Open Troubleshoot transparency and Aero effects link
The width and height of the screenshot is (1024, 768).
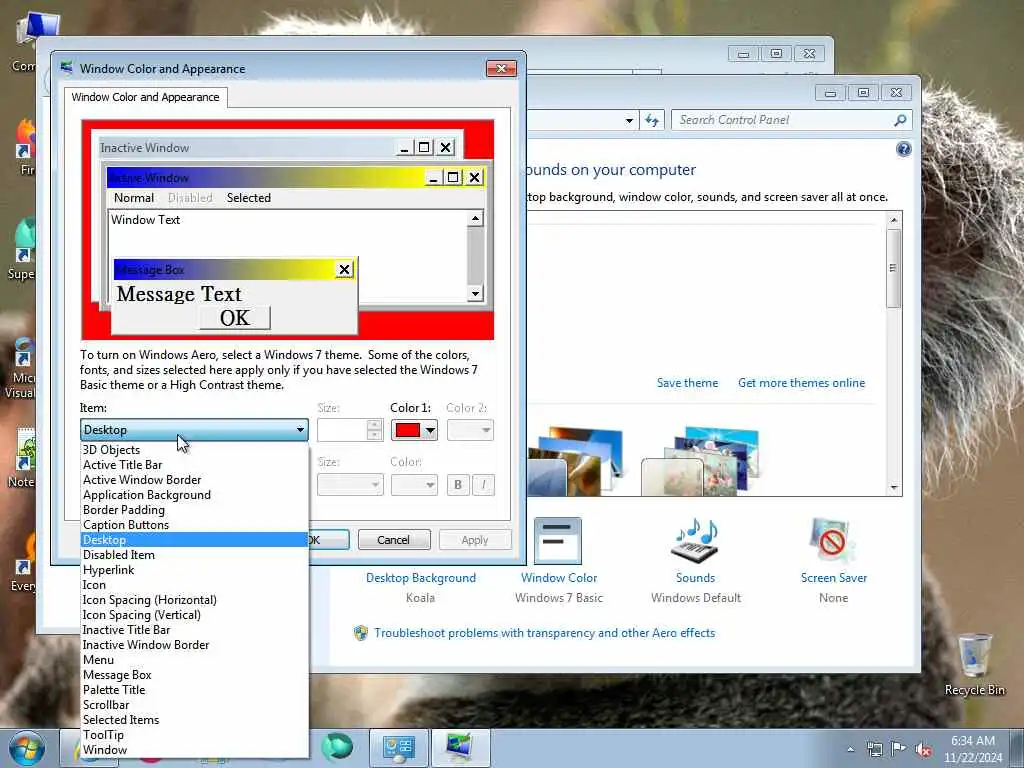[545, 633]
